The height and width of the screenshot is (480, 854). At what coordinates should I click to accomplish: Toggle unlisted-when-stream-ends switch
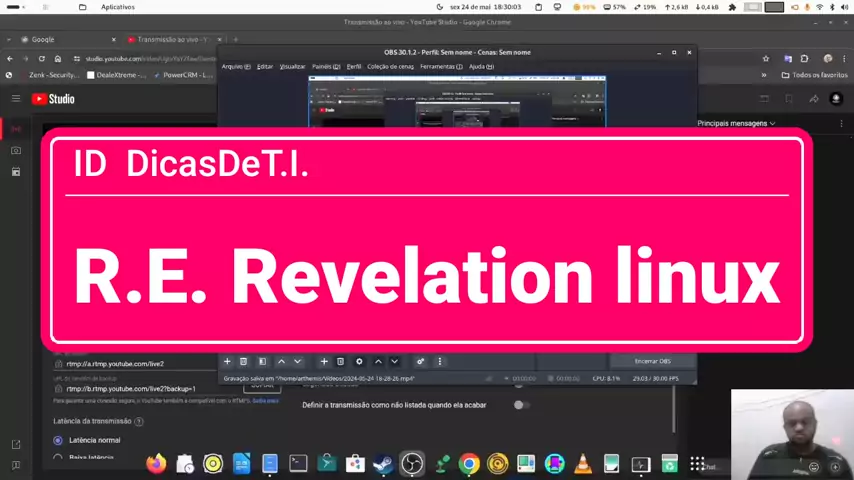[x=520, y=405]
